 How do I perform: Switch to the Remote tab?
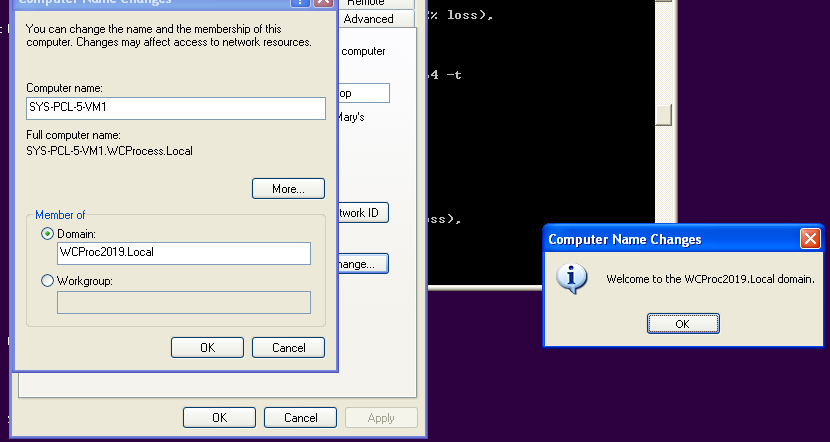[365, 3]
